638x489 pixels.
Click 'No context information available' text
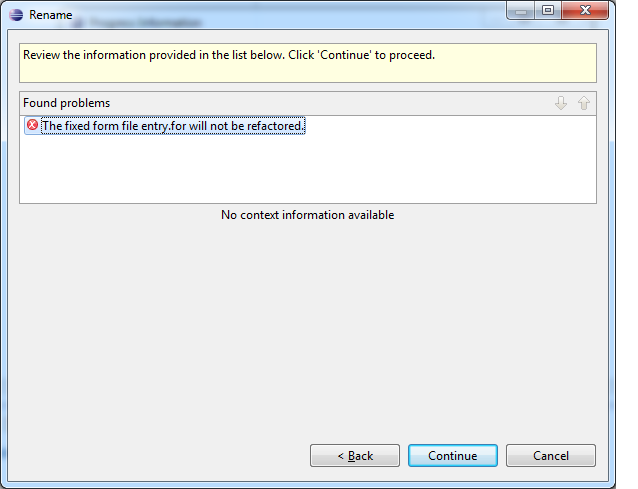click(x=307, y=215)
